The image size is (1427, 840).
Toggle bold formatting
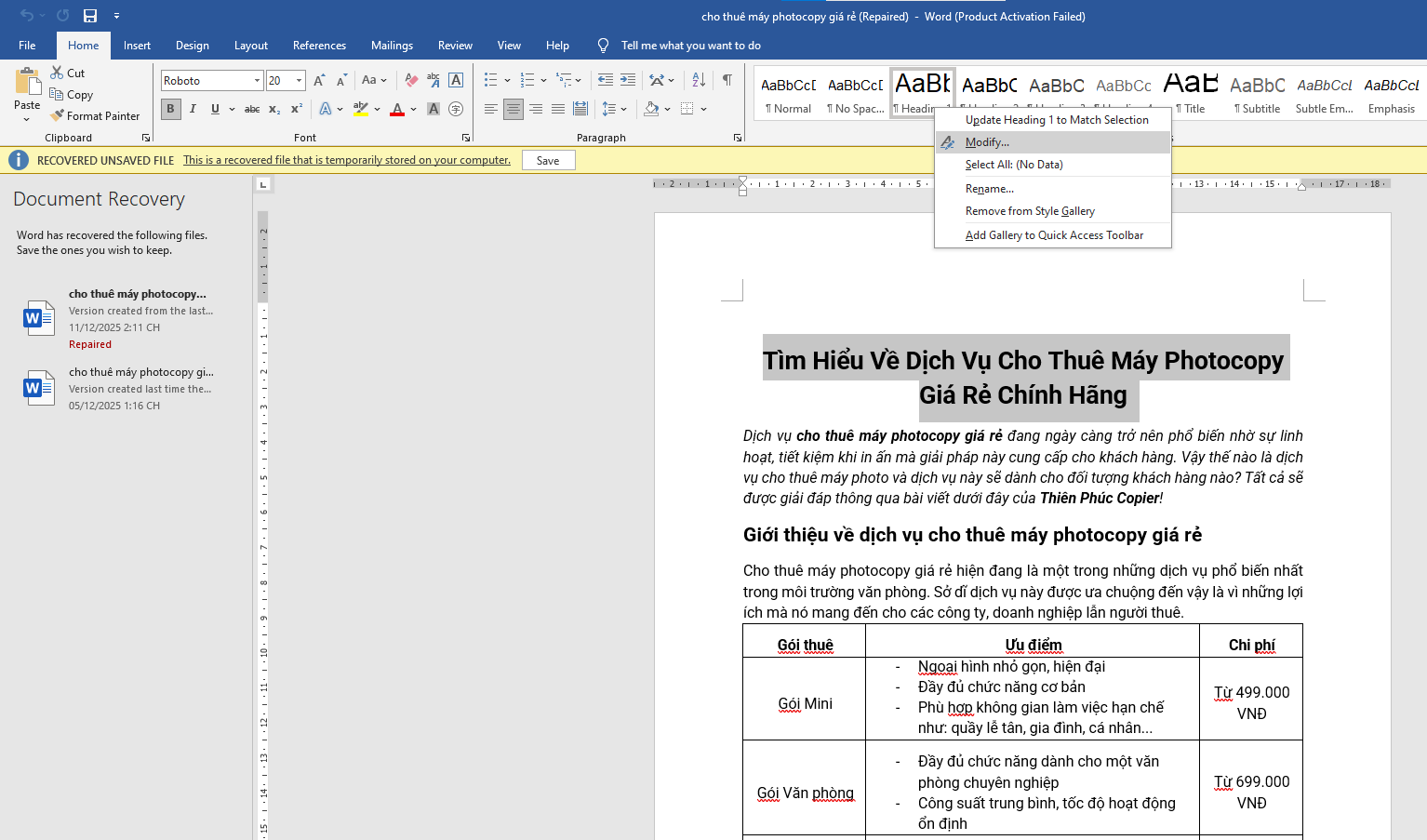[x=170, y=109]
